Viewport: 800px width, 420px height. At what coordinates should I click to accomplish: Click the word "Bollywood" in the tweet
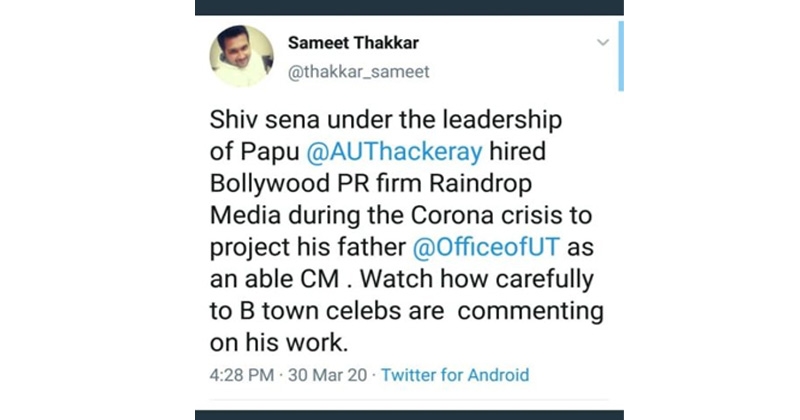click(x=260, y=186)
